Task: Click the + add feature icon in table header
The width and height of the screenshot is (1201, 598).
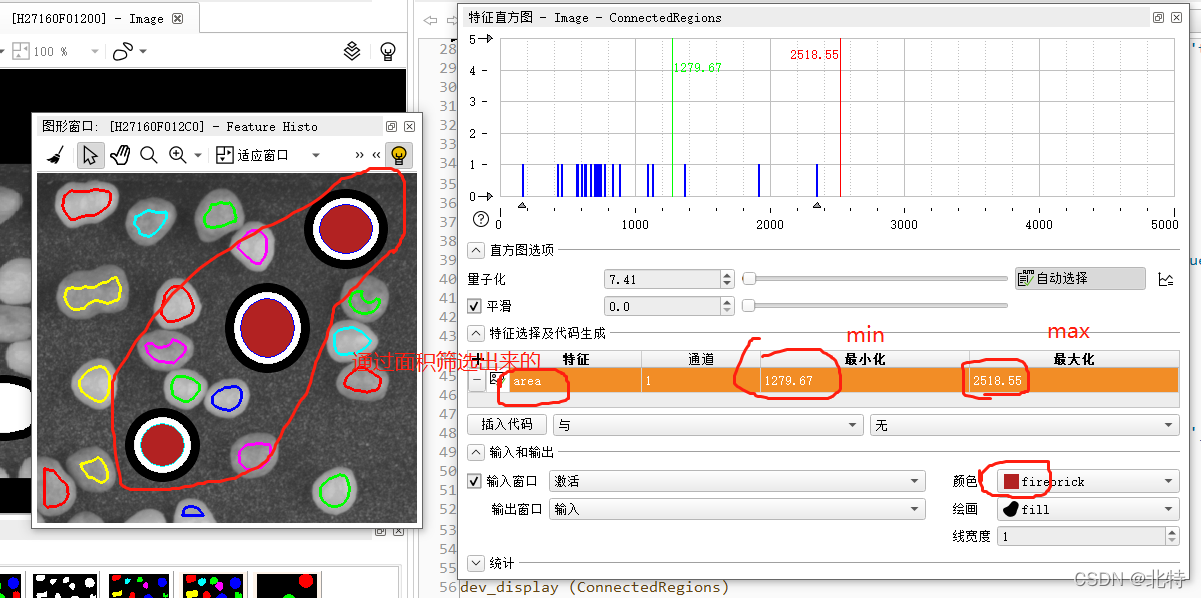Action: click(477, 358)
